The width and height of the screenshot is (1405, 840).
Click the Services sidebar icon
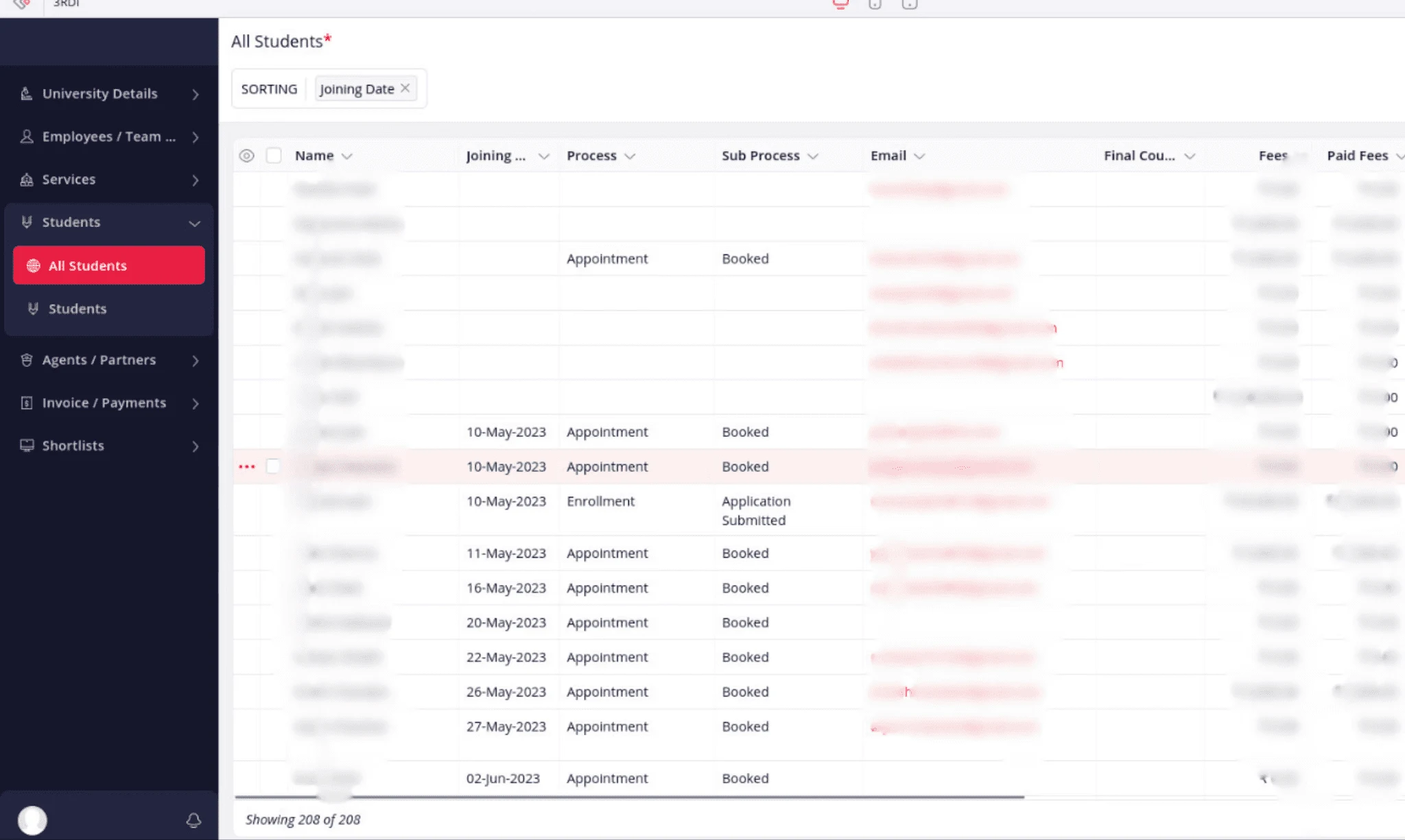(26, 180)
